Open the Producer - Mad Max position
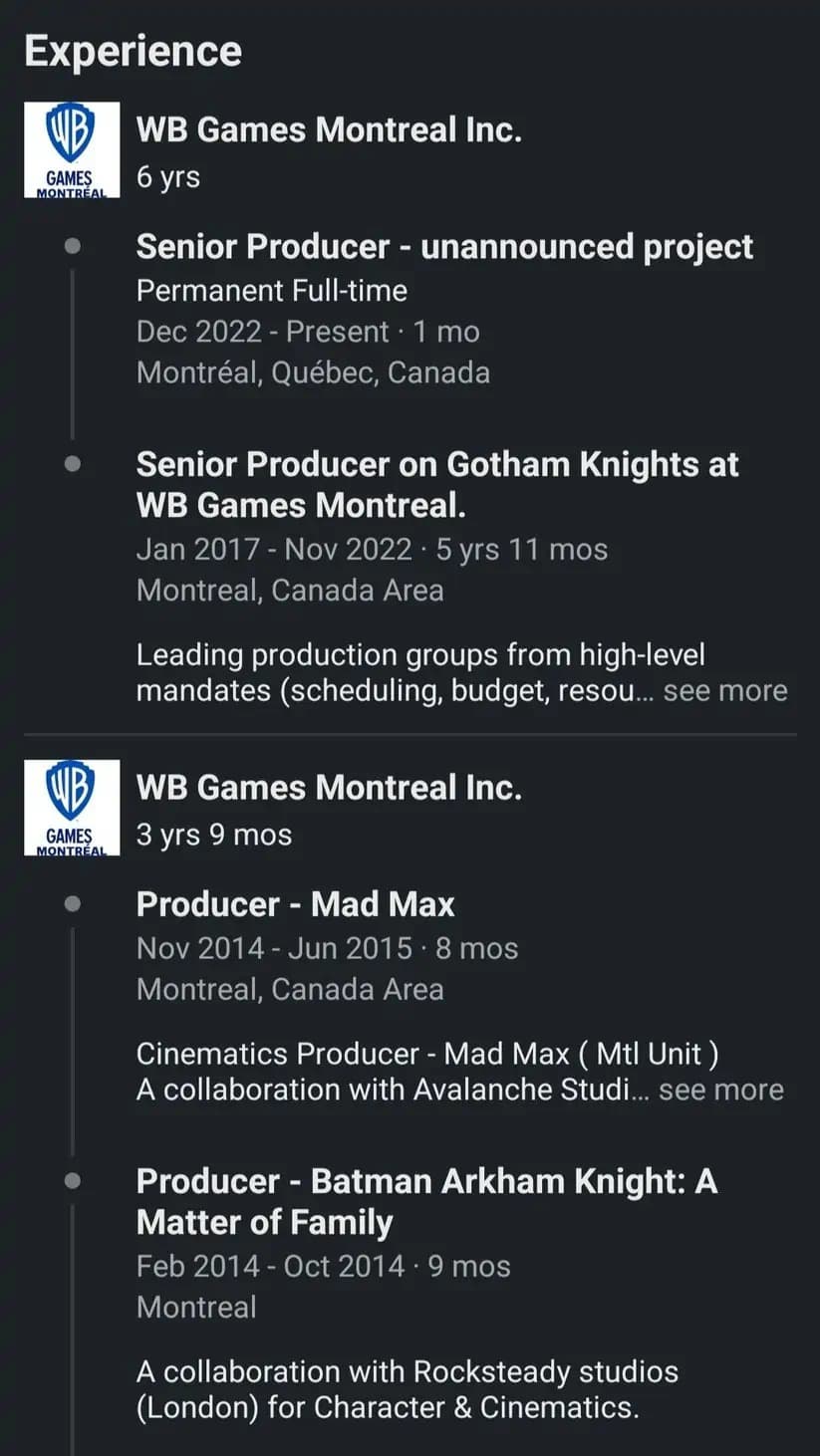 click(295, 904)
